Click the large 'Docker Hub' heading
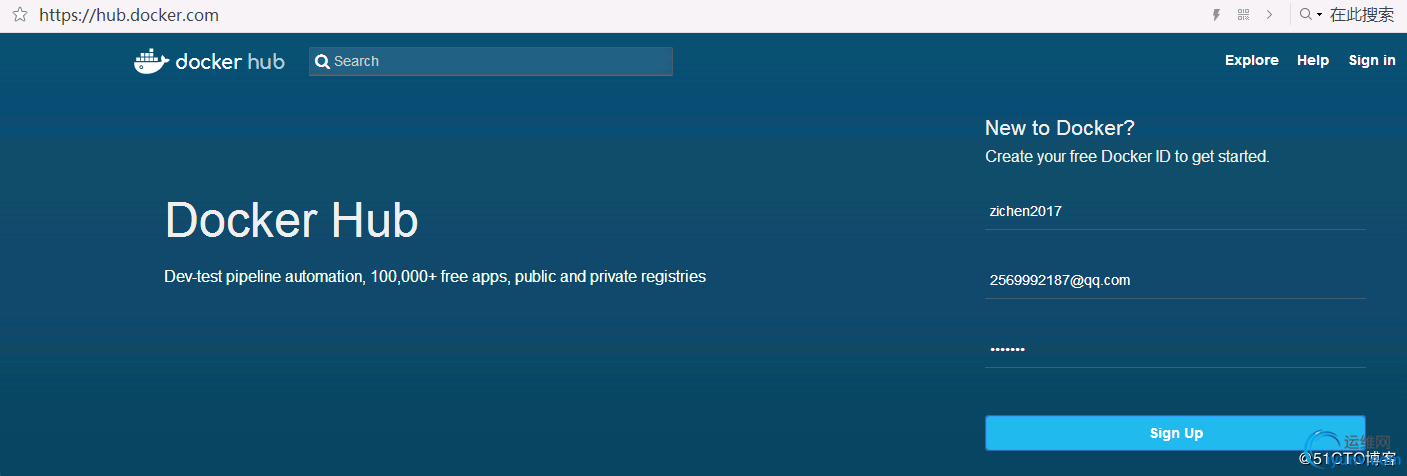 [291, 220]
